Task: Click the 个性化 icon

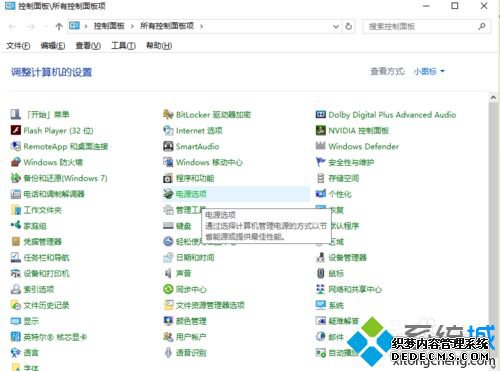Action: pos(320,194)
